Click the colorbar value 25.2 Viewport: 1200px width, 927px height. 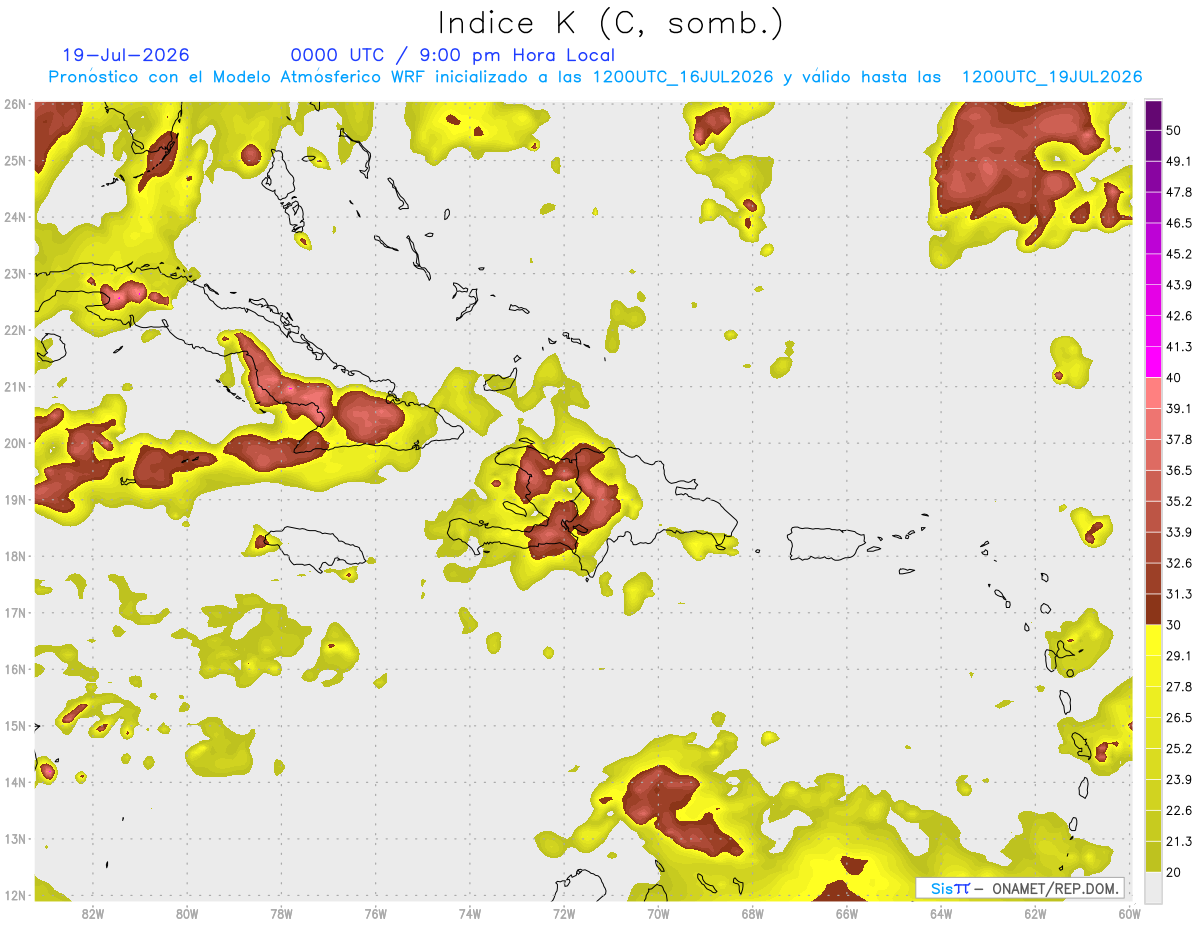[1179, 750]
